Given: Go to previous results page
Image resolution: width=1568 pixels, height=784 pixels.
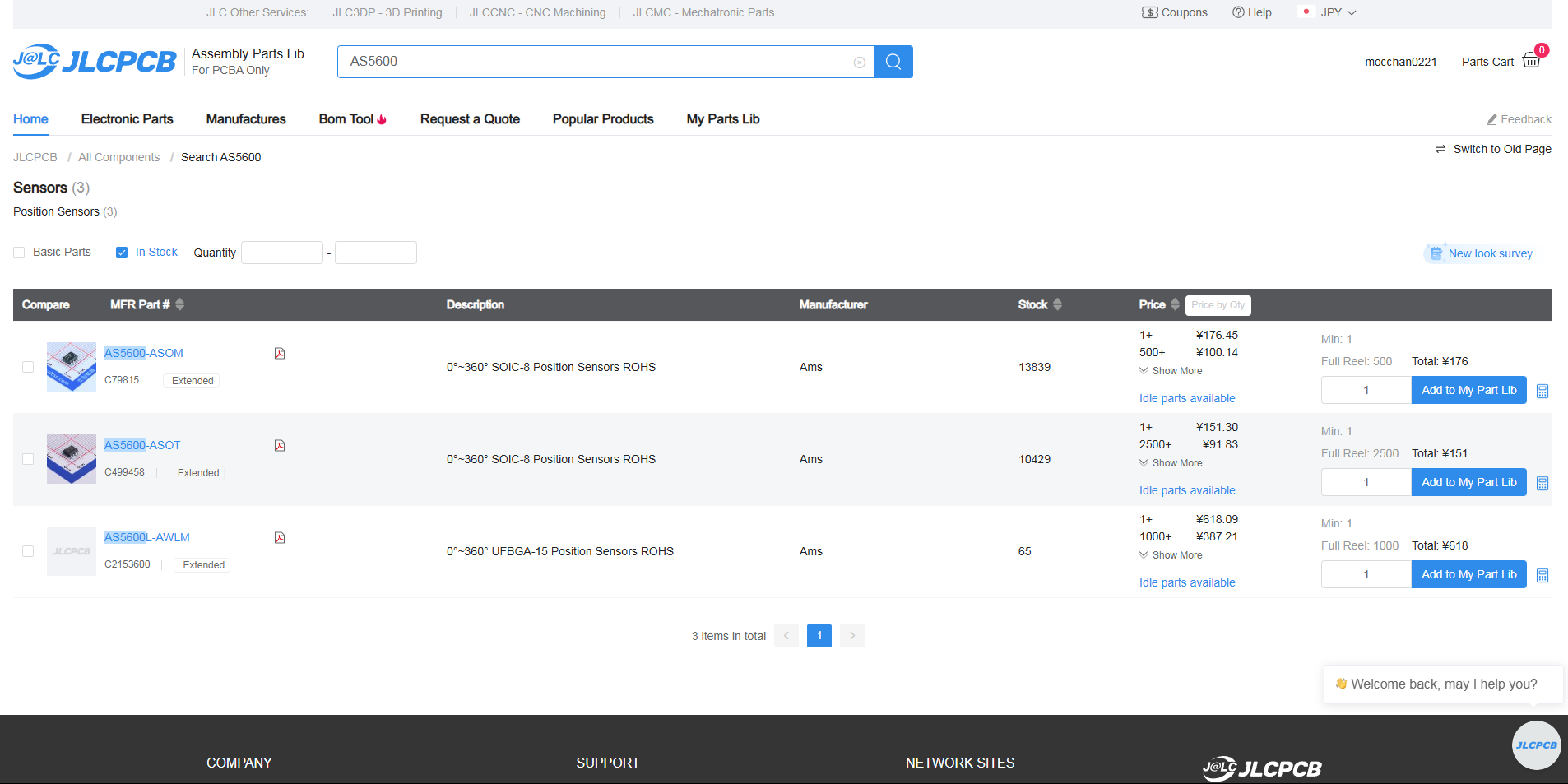Looking at the screenshot, I should 786,636.
